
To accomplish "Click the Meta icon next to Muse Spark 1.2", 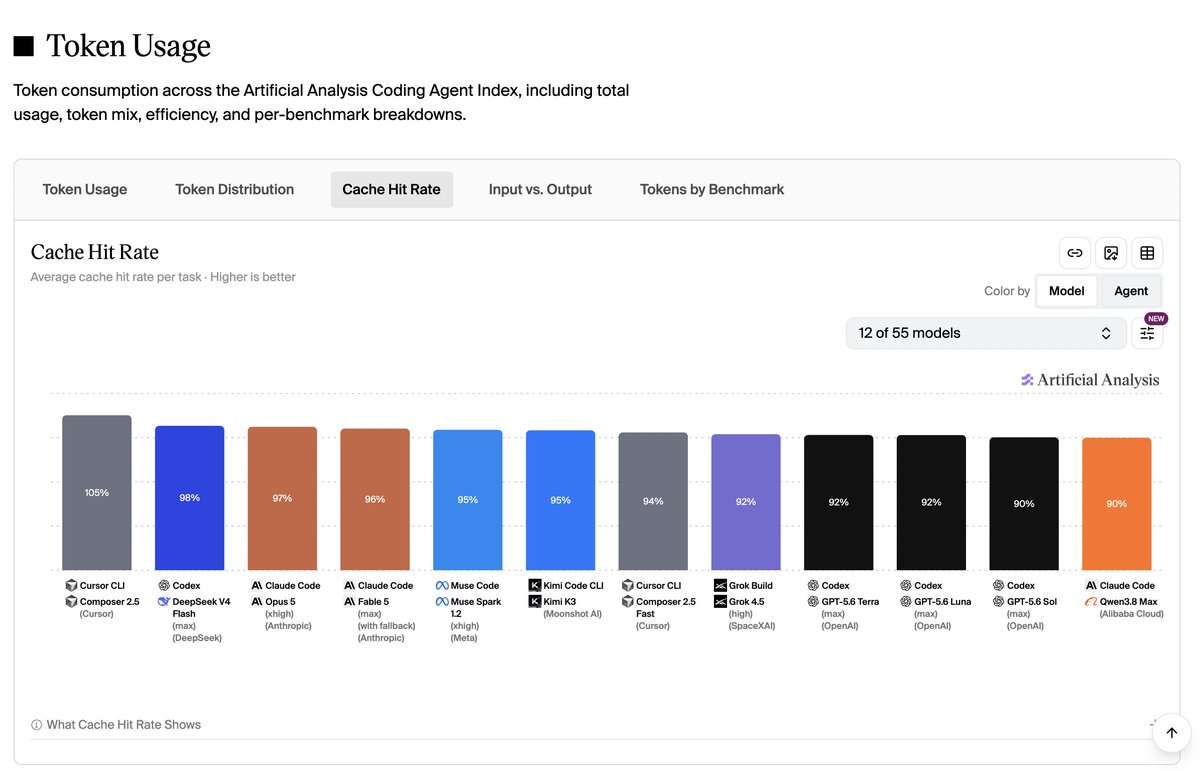I will (x=442, y=602).
